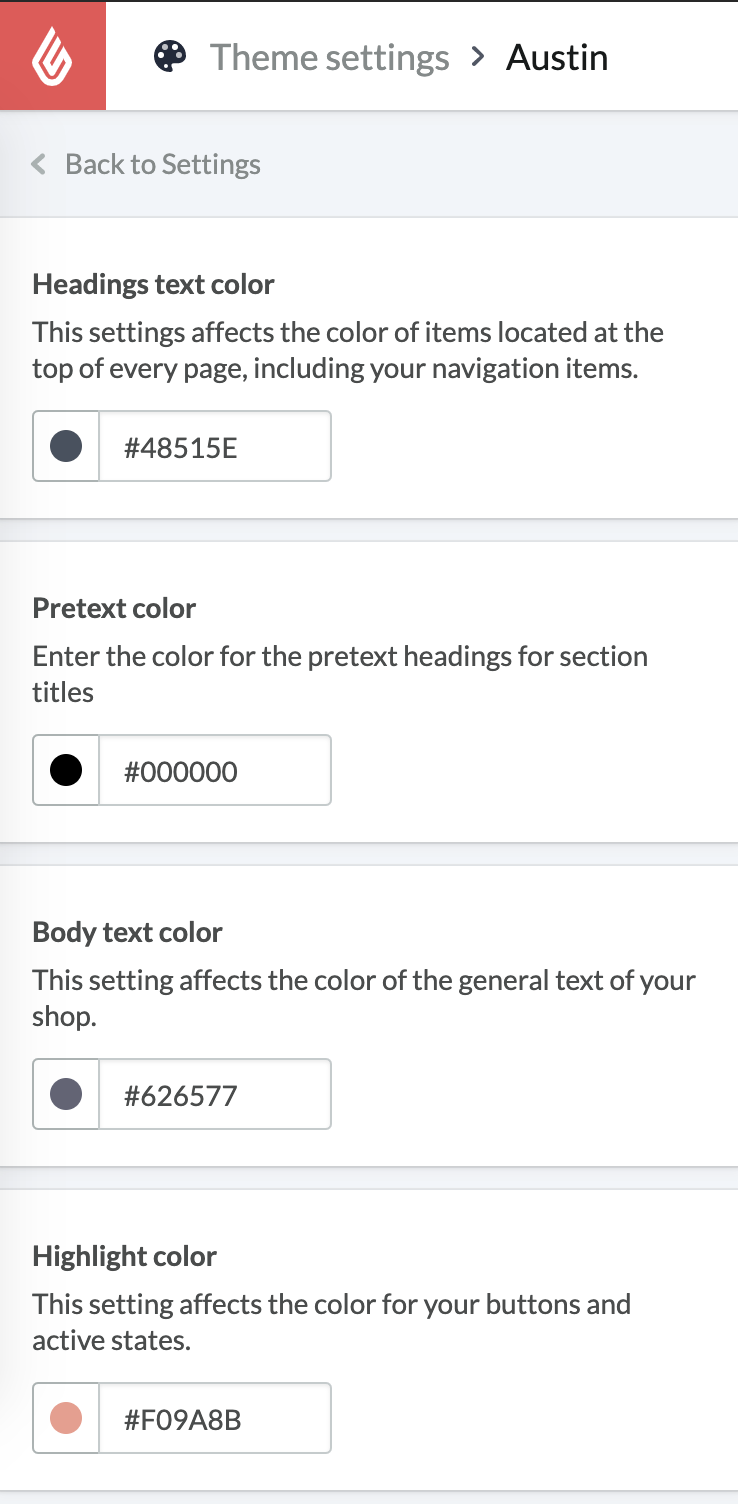Image resolution: width=738 pixels, height=1504 pixels.
Task: Select the Austin breadcrumb item
Action: click(x=557, y=58)
